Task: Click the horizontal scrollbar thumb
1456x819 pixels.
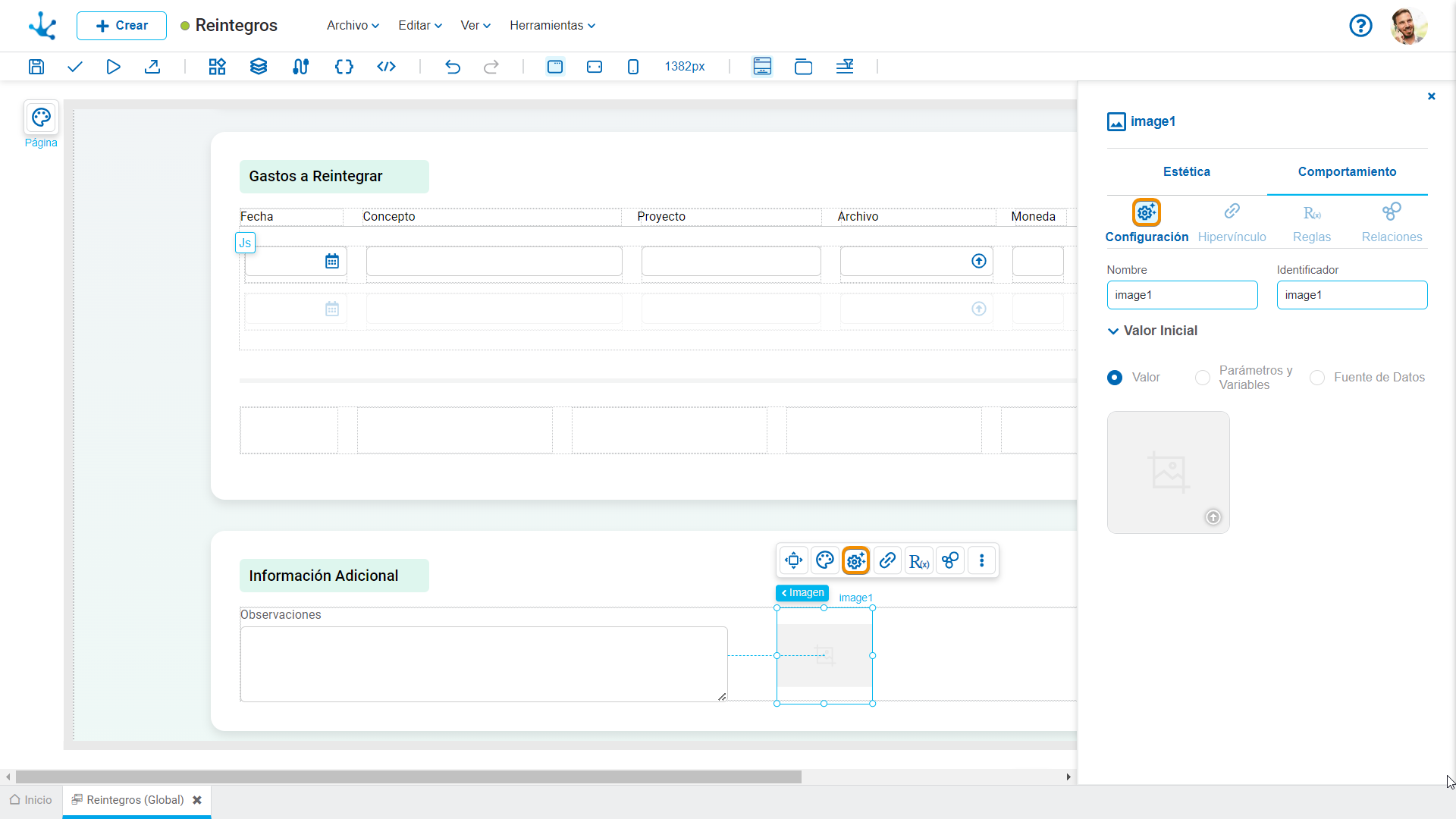Action: pos(409,777)
